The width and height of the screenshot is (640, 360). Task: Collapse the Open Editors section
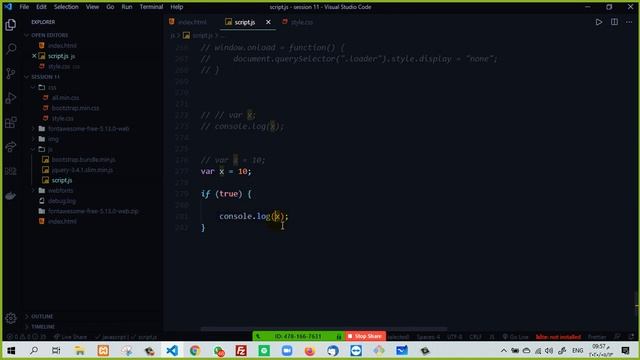[x=49, y=35]
